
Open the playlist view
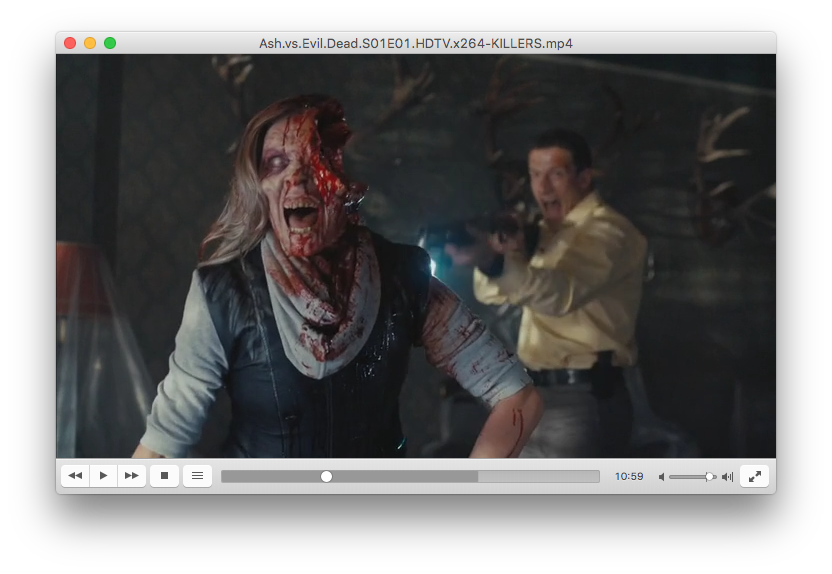tap(197, 476)
